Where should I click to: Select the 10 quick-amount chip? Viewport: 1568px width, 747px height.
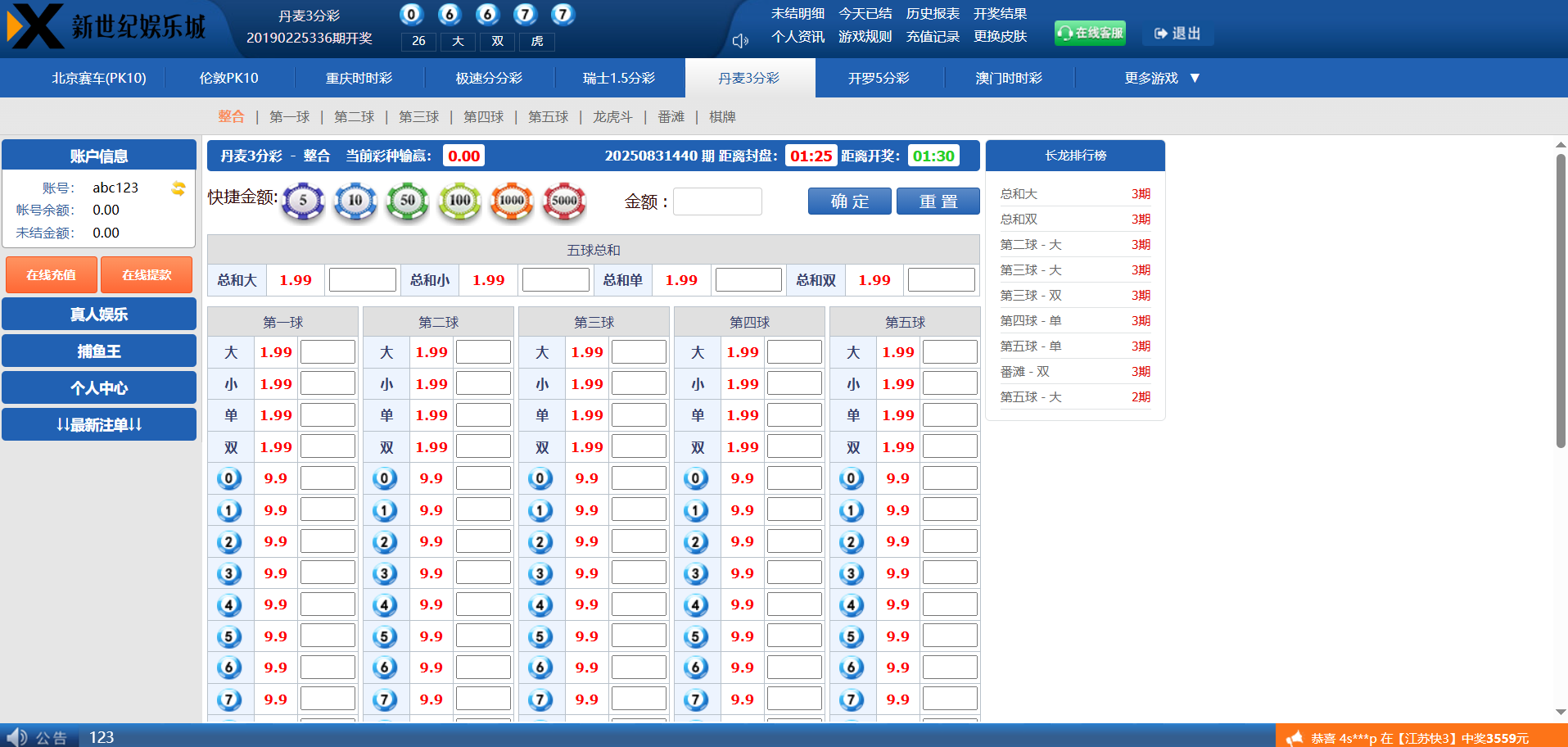click(x=355, y=201)
